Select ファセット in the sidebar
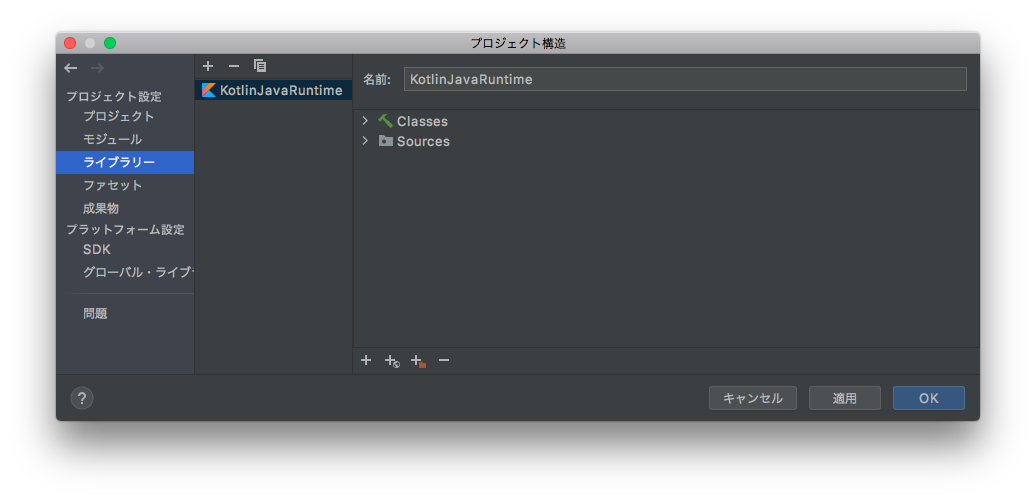1036x501 pixels. click(112, 185)
